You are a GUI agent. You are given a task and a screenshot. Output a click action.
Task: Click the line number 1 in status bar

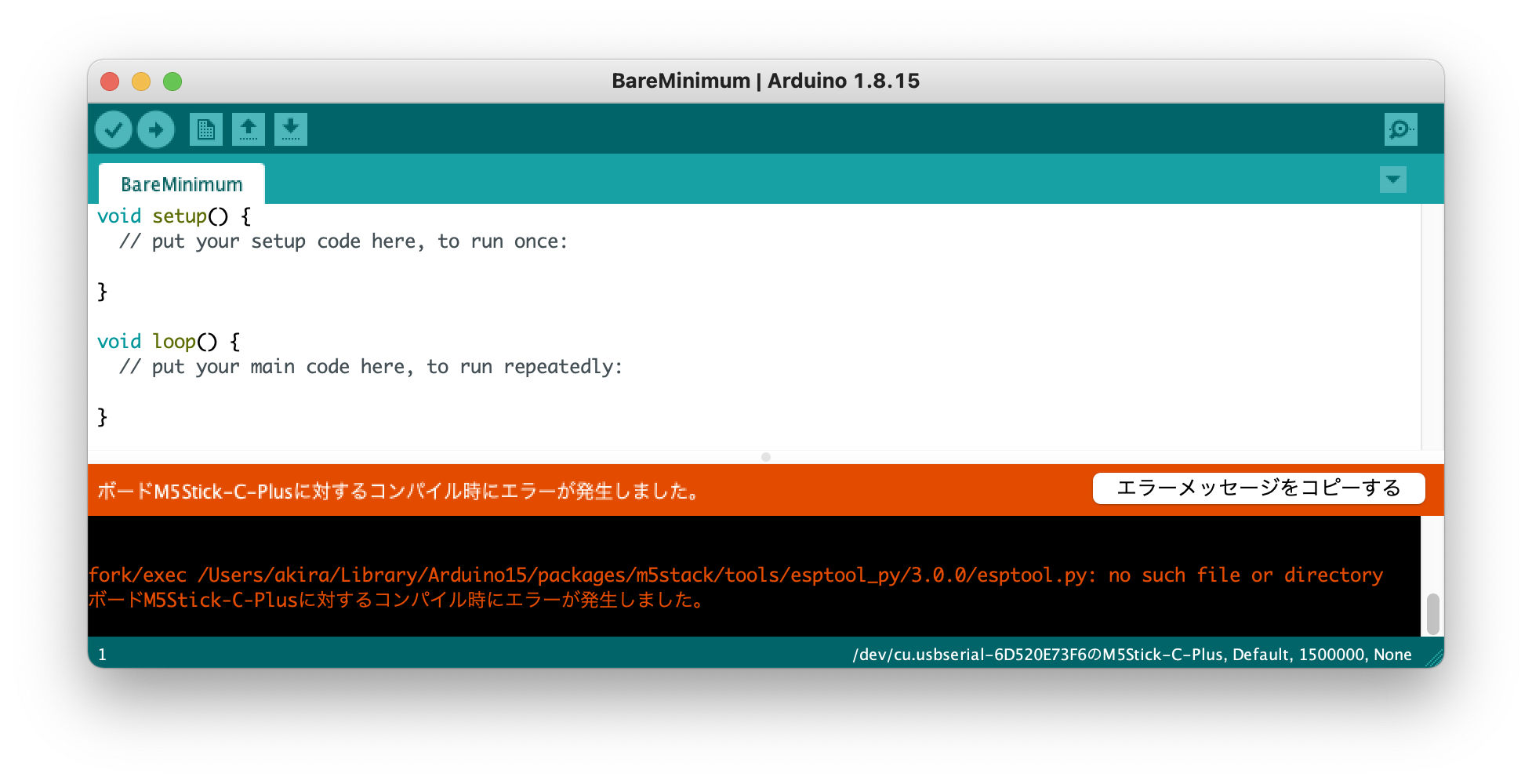tap(102, 655)
